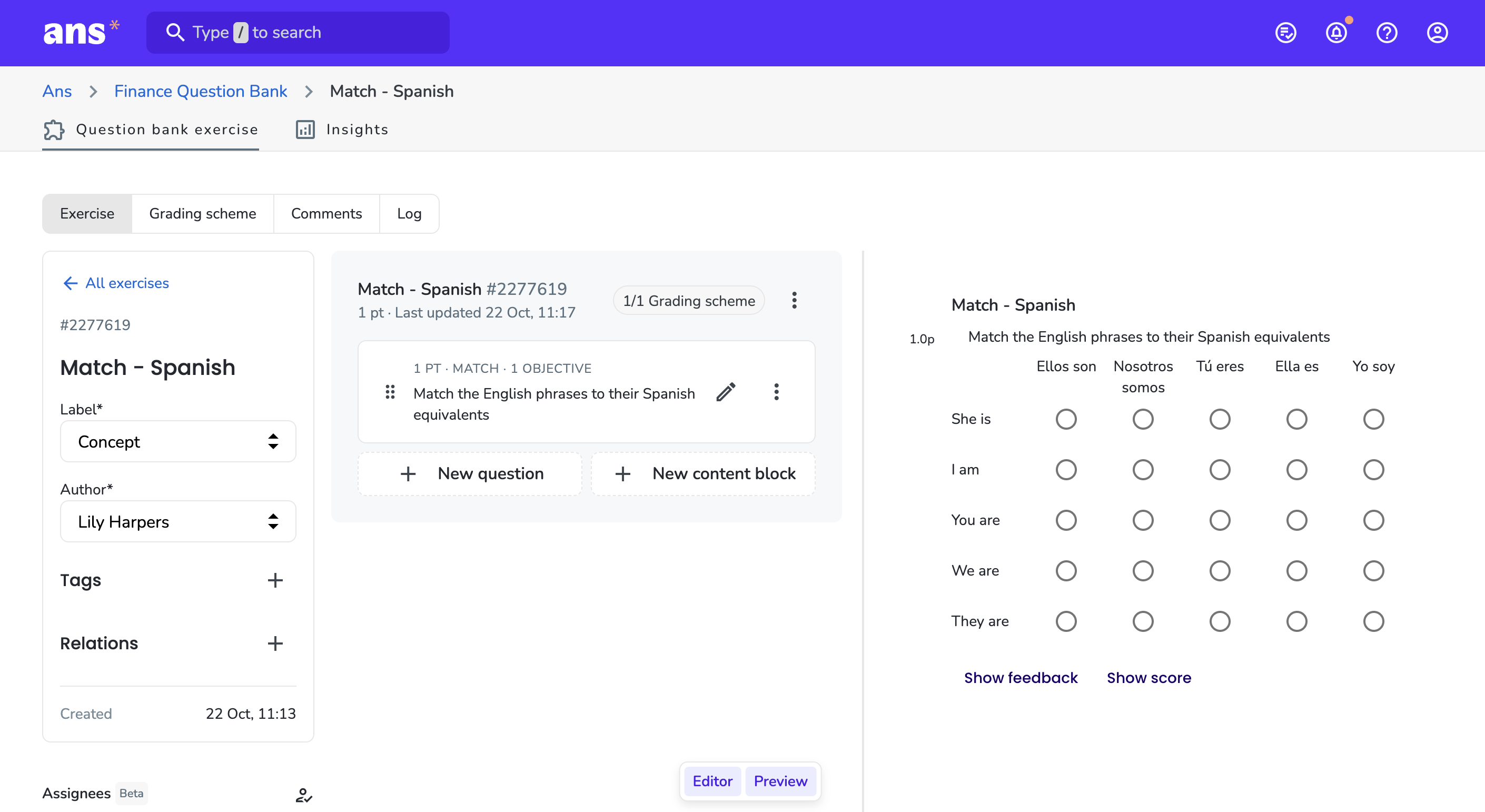Screen dimensions: 1485x812
Task: Click the ans logo in header
Action: click(x=81, y=32)
